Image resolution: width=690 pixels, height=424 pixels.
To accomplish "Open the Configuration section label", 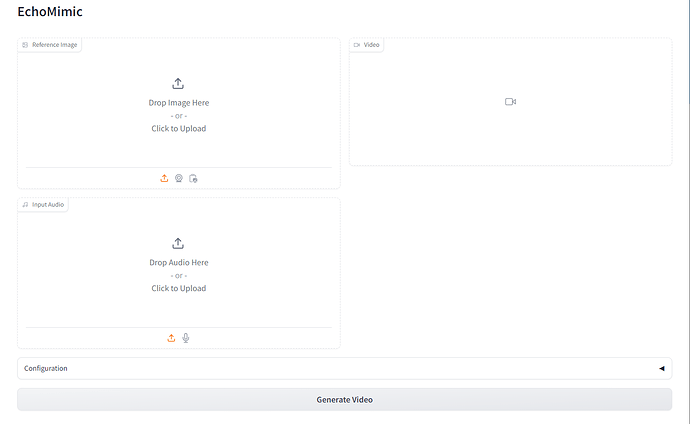I will point(46,369).
